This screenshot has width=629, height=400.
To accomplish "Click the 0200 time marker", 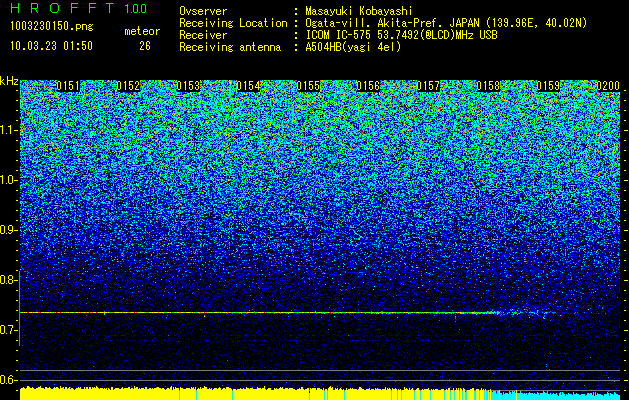I will tap(608, 86).
